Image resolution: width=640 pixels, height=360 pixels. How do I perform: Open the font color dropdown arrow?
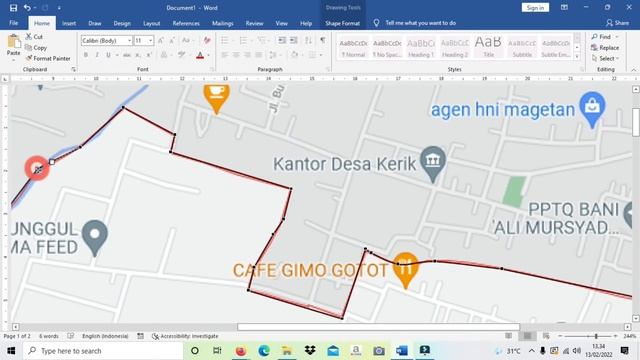pos(209,55)
